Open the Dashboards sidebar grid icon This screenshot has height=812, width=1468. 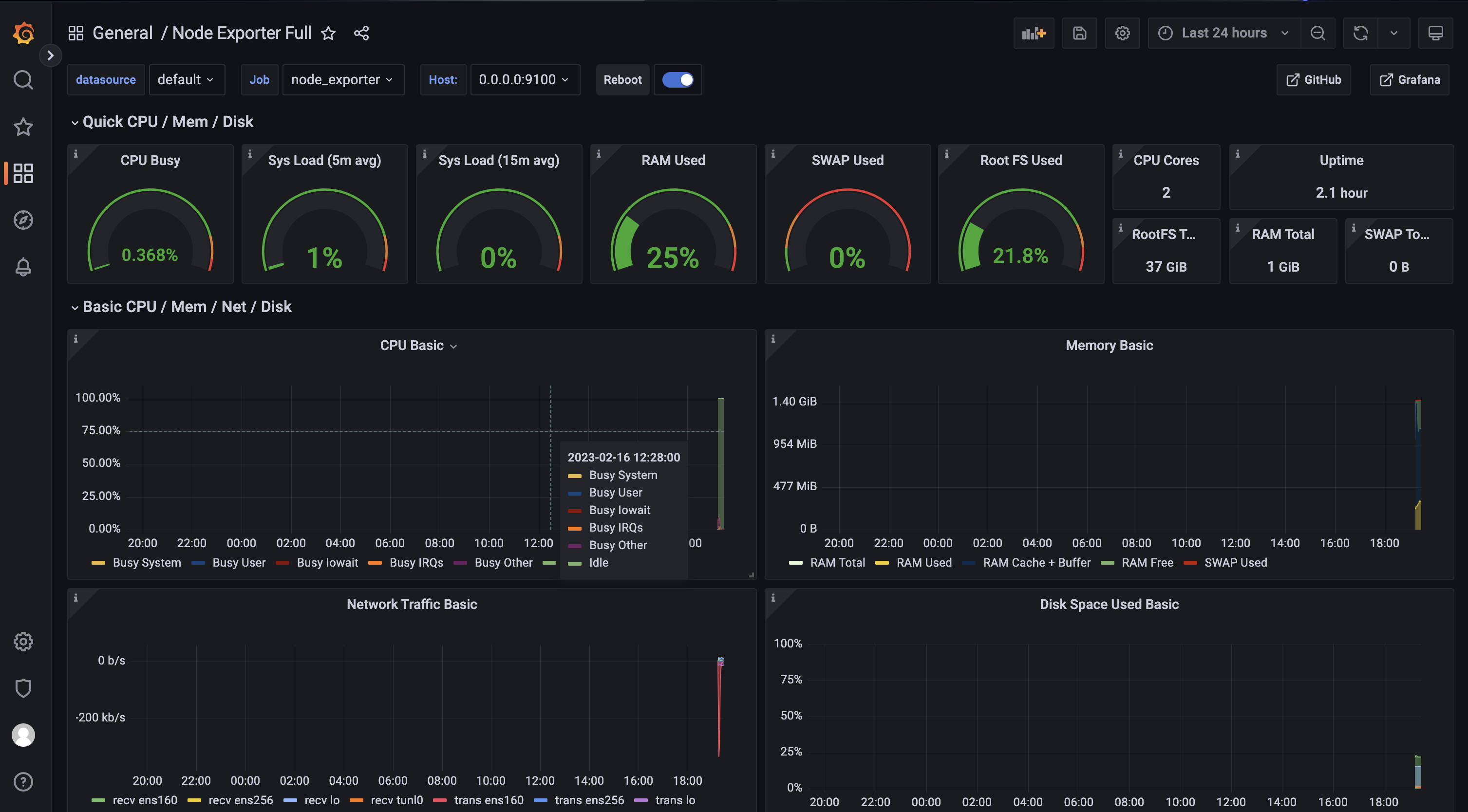click(x=23, y=173)
